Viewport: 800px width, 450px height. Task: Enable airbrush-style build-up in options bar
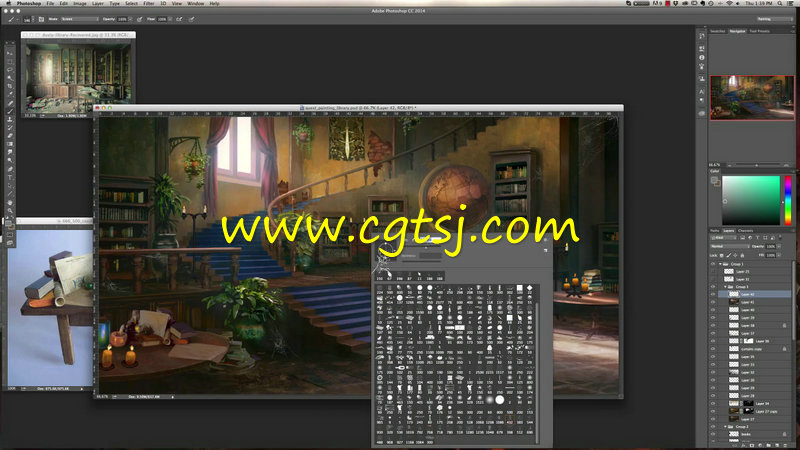click(x=179, y=19)
